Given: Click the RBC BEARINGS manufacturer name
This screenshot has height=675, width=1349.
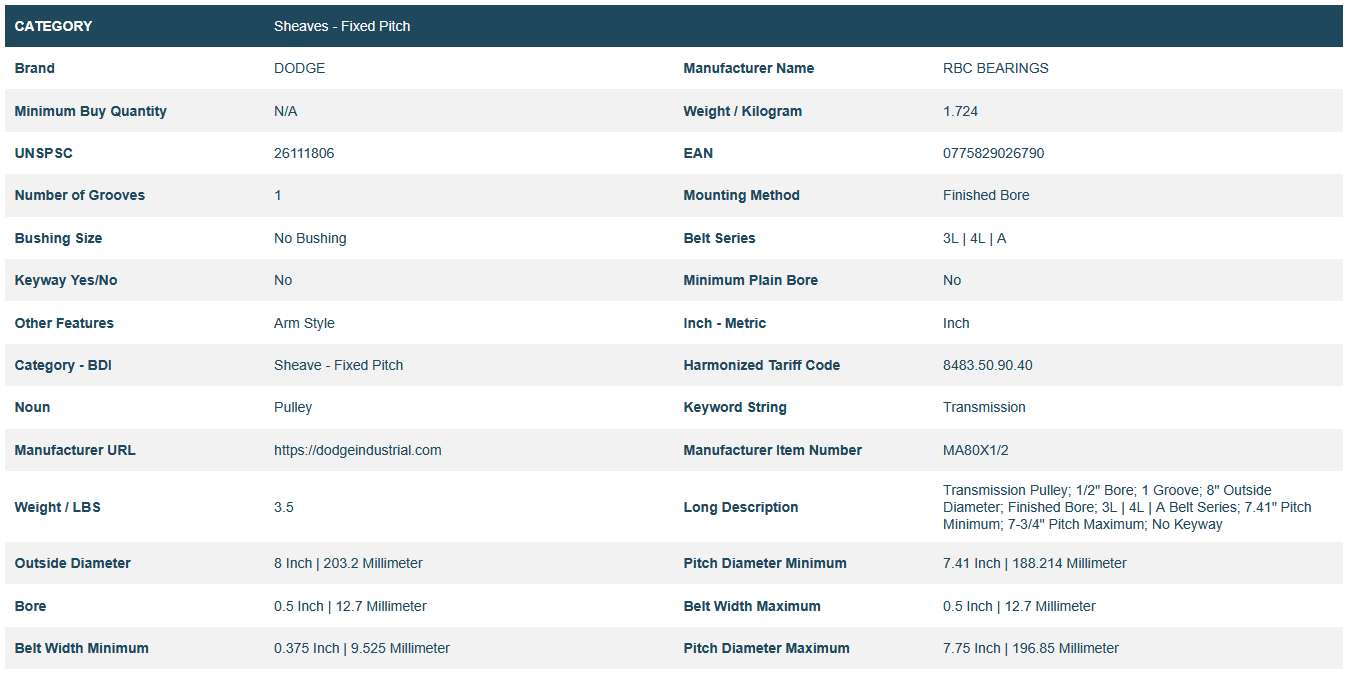Looking at the screenshot, I should tap(995, 68).
